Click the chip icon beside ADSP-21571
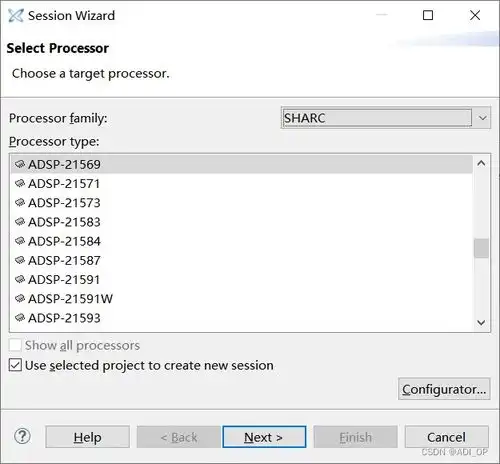 pos(20,183)
